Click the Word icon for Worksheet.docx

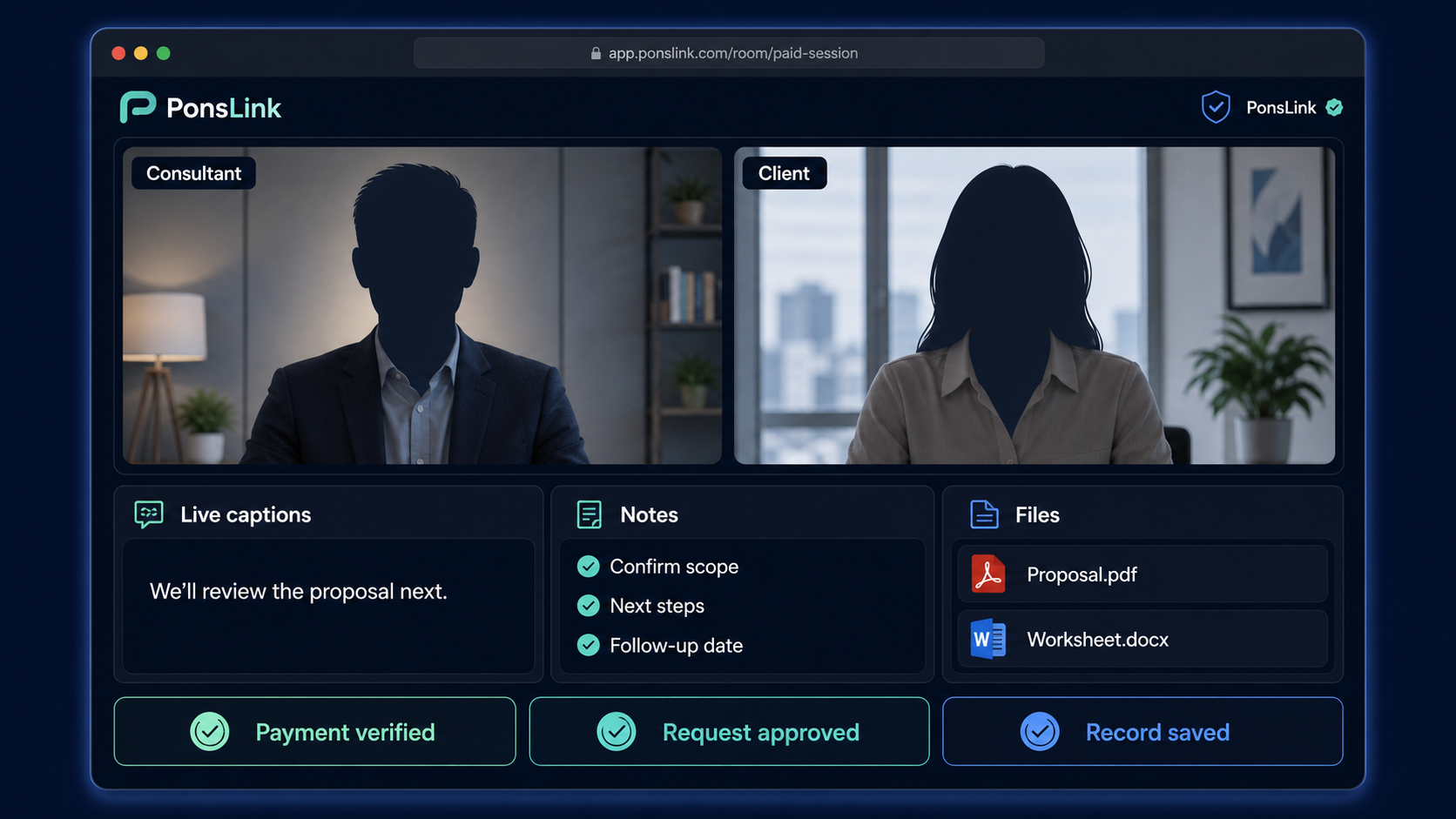coord(988,640)
